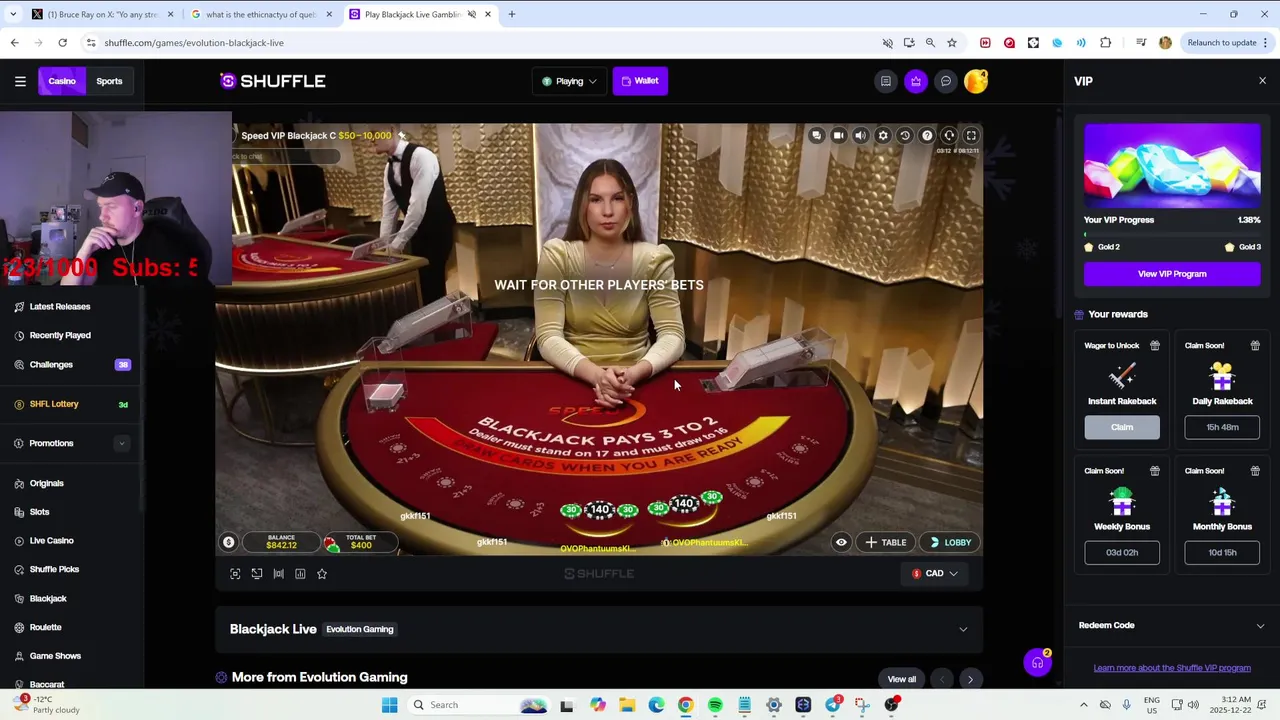Open SHFL Lottery in sidebar

[54, 404]
